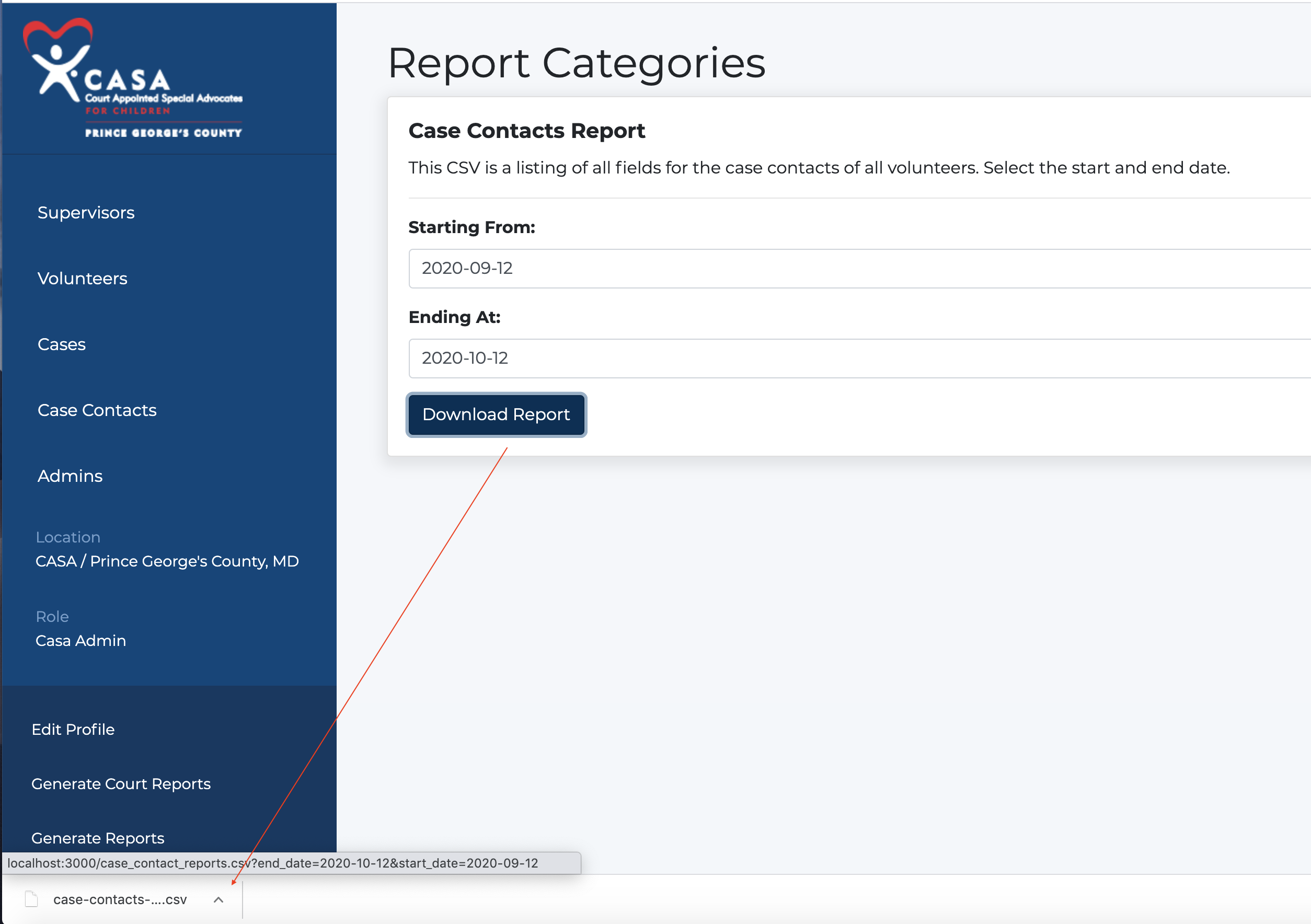1311x924 pixels.
Task: Click the Starting From date field
Action: click(859, 268)
